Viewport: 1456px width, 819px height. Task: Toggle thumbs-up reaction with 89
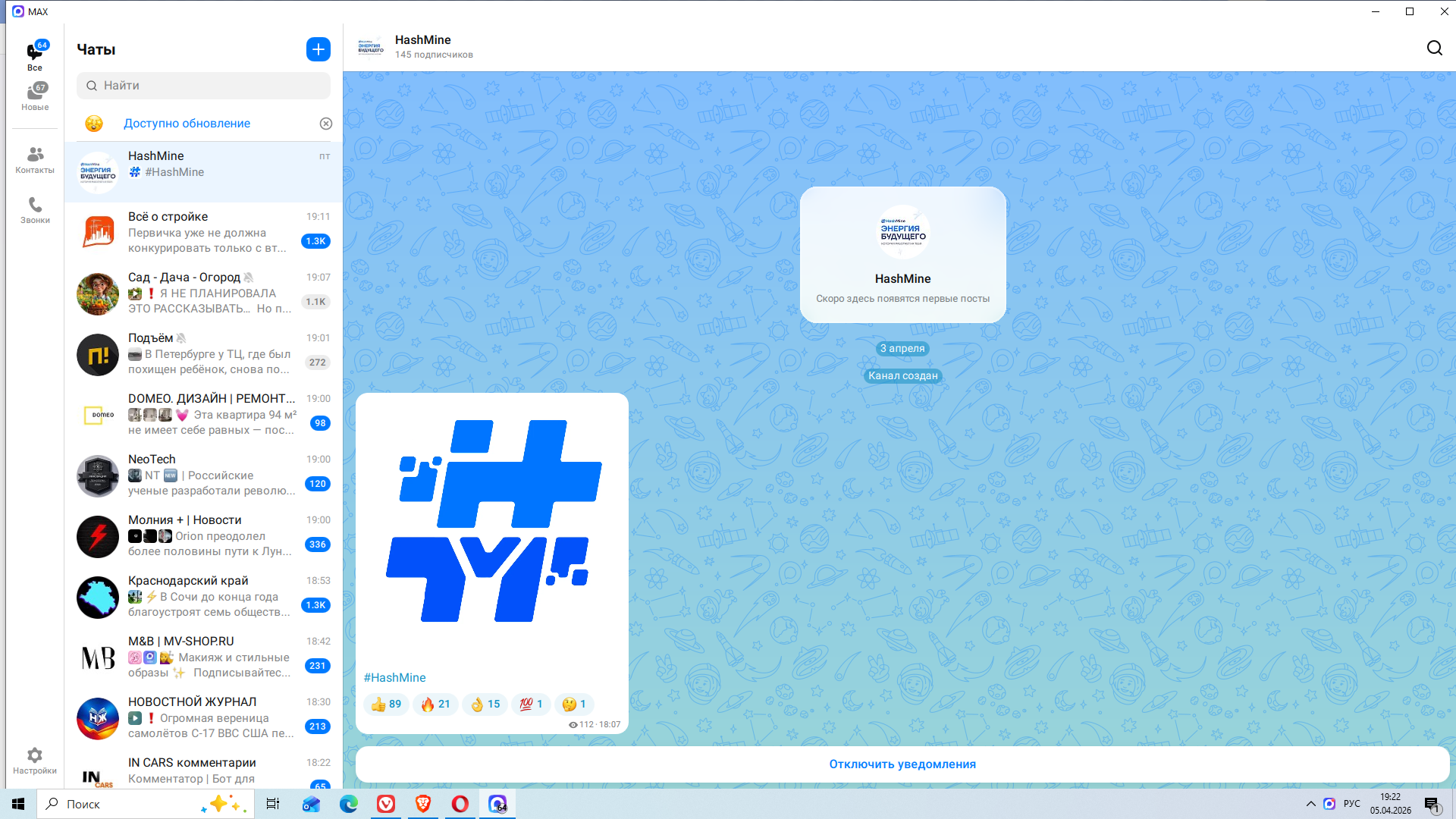coord(386,704)
